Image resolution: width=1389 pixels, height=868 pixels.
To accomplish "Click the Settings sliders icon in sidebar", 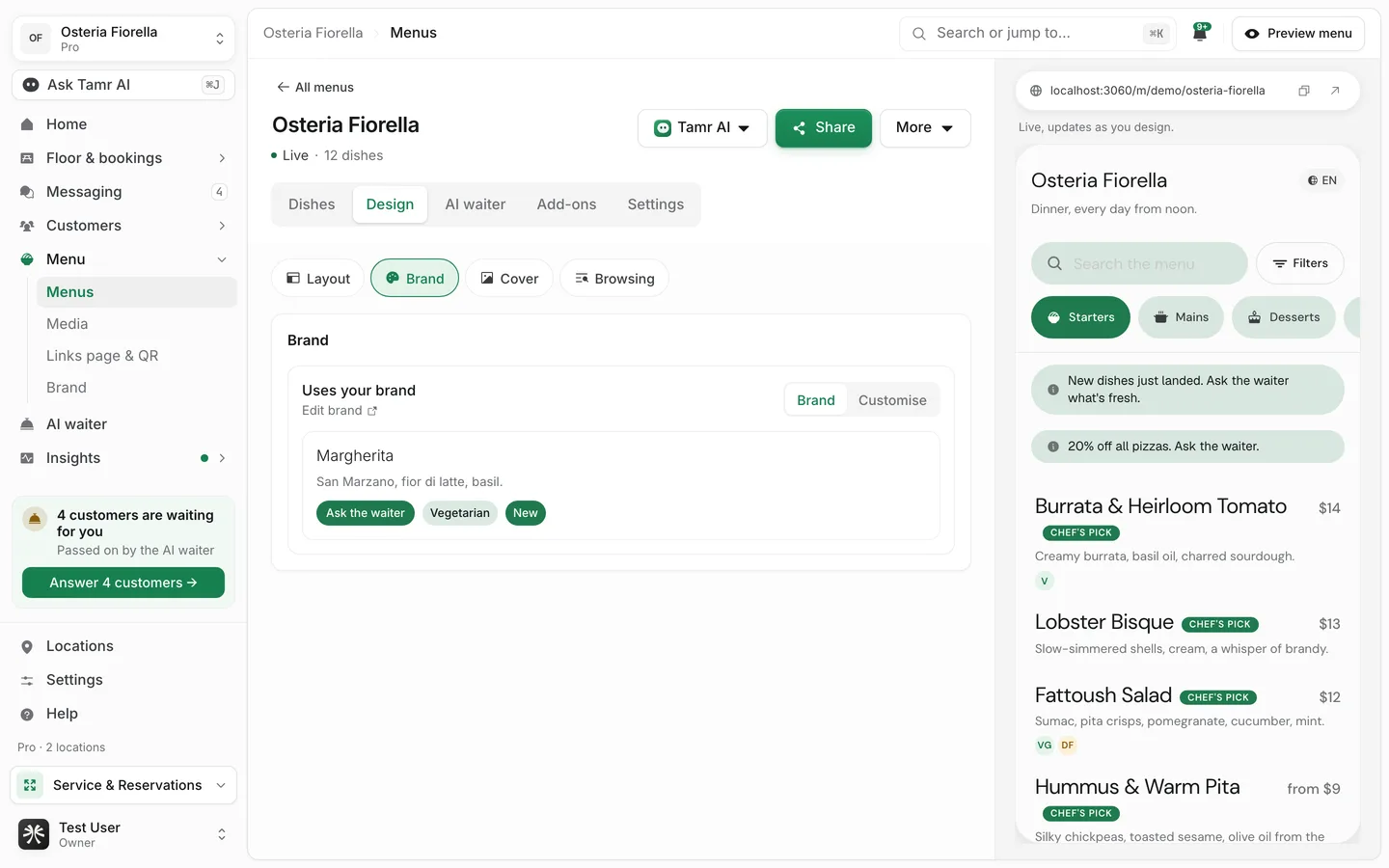I will click(27, 680).
